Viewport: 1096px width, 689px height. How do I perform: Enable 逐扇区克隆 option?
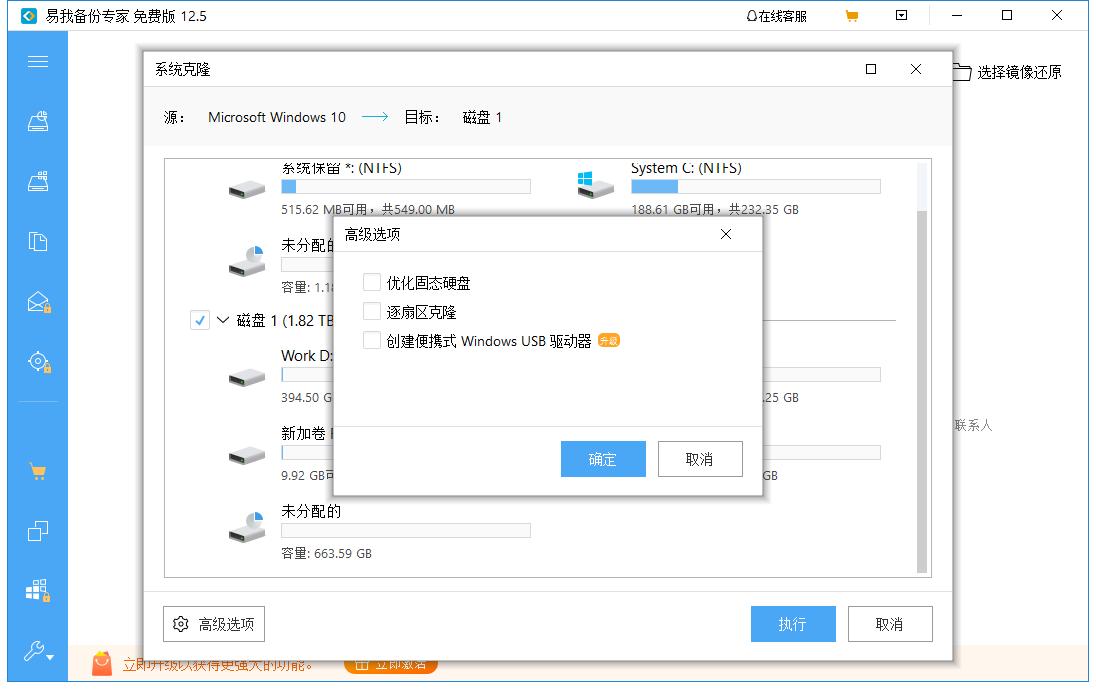click(372, 310)
